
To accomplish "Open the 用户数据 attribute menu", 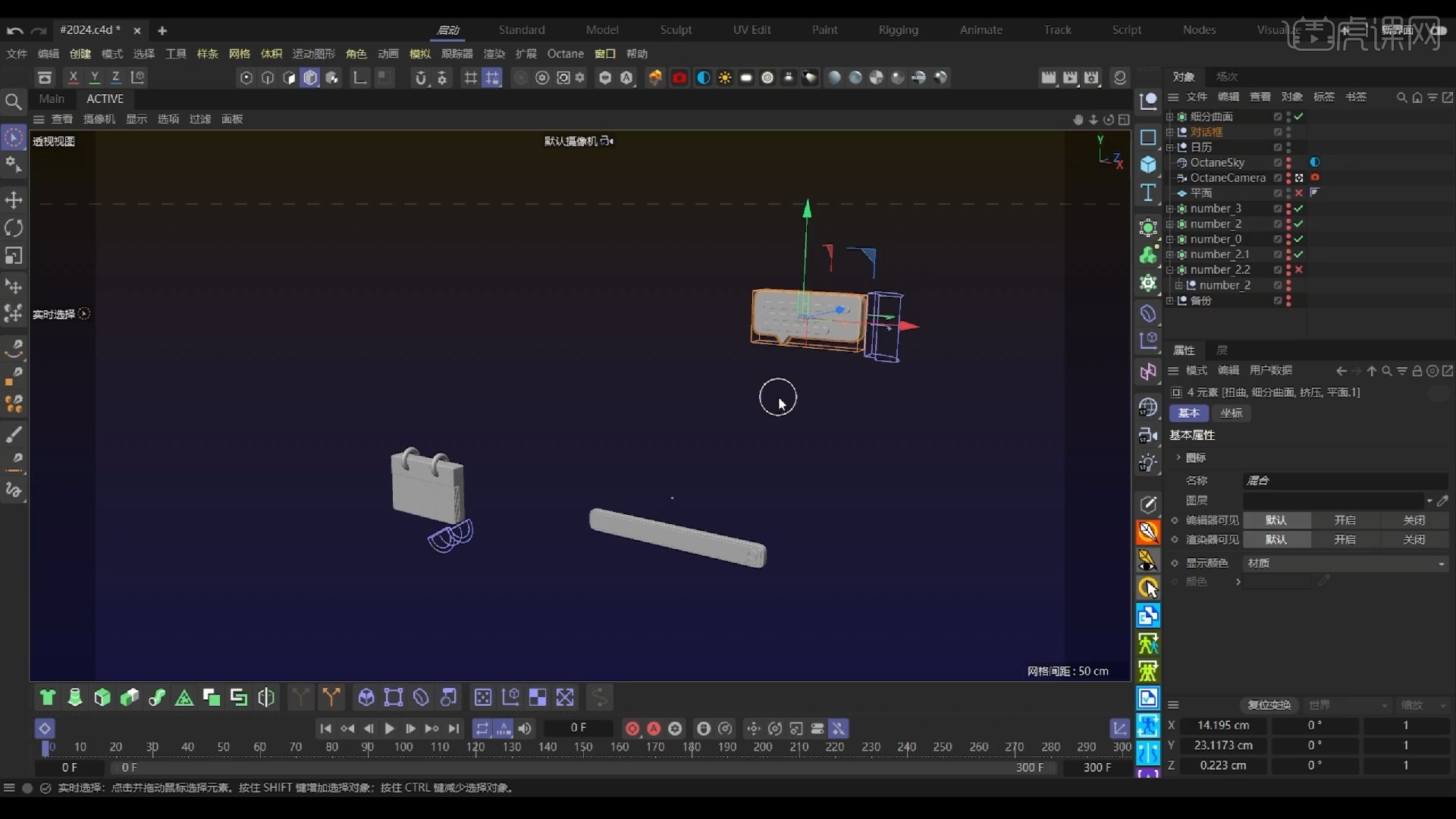I will pyautogui.click(x=1271, y=370).
